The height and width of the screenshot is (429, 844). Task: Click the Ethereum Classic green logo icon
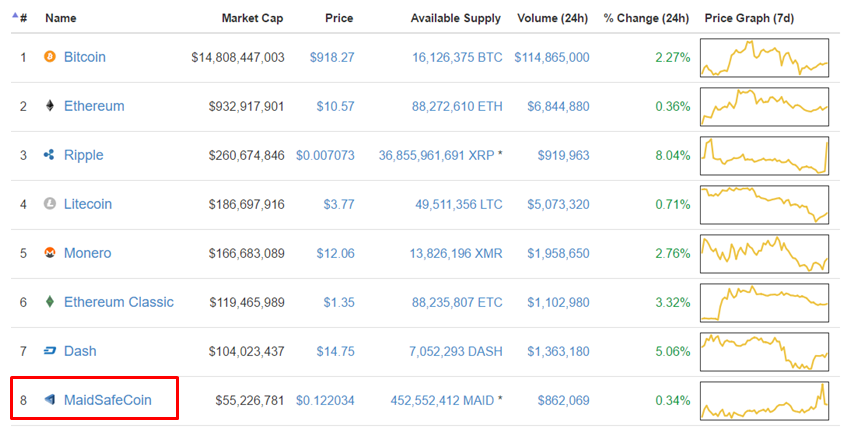[50, 301]
